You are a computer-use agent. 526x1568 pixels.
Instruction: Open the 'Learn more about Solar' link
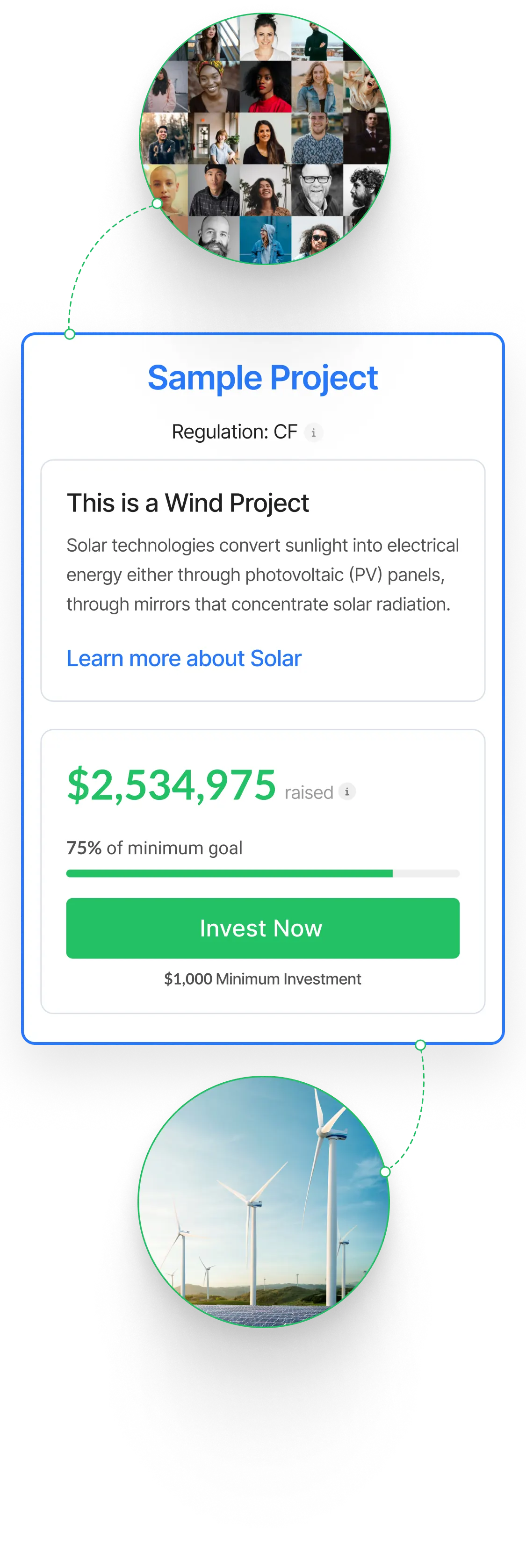183,658
